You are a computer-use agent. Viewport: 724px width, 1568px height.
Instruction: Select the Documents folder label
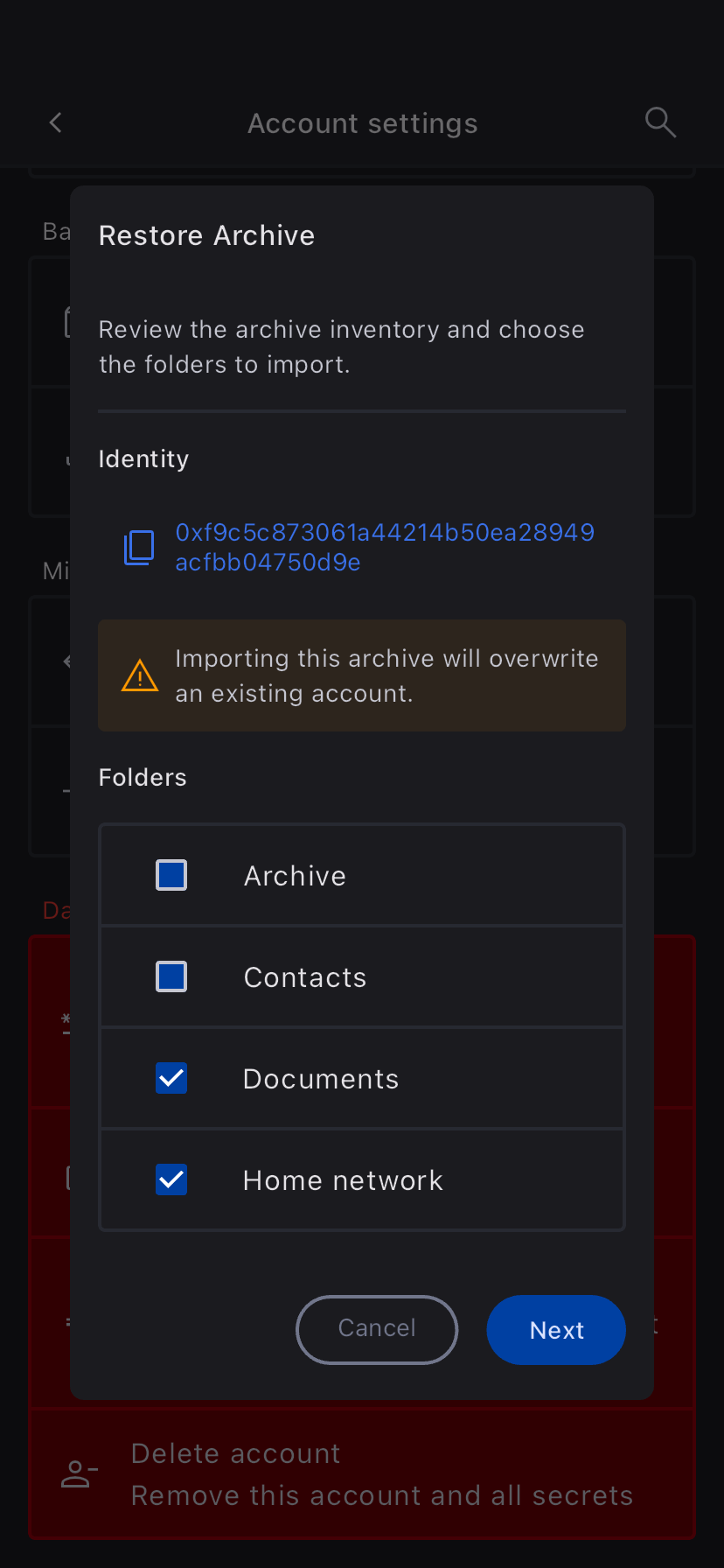click(x=321, y=1079)
